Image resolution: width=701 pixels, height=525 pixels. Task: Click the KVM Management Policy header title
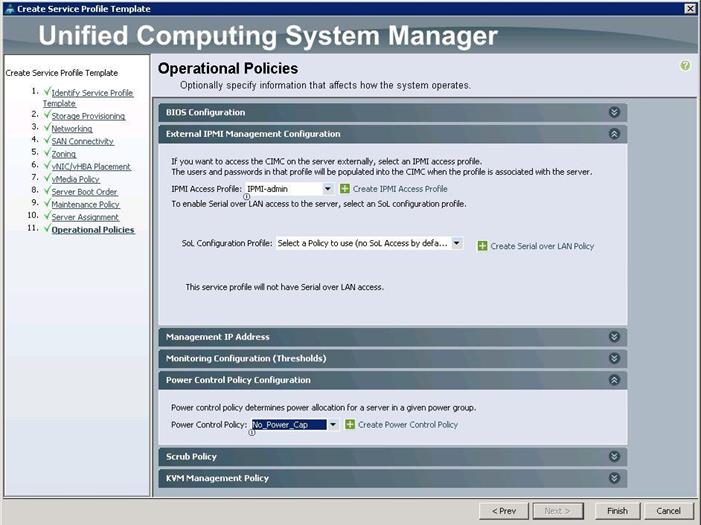217,478
